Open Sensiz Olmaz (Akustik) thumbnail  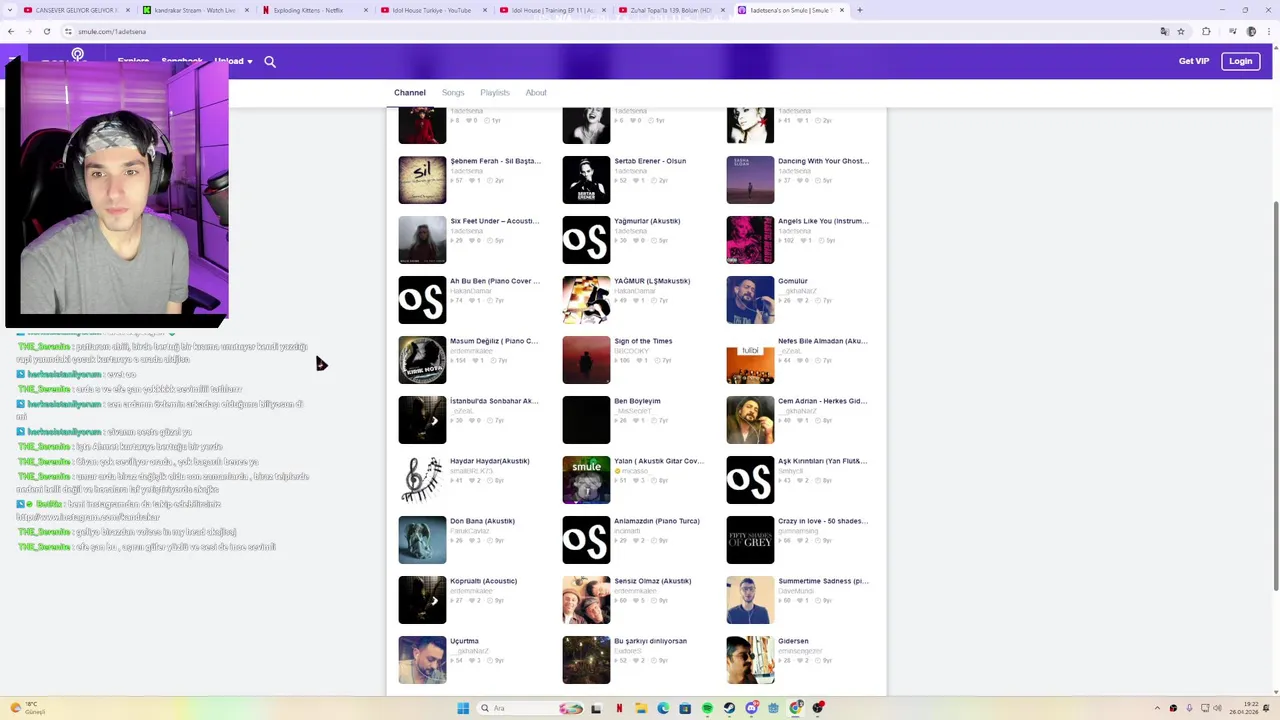point(586,600)
